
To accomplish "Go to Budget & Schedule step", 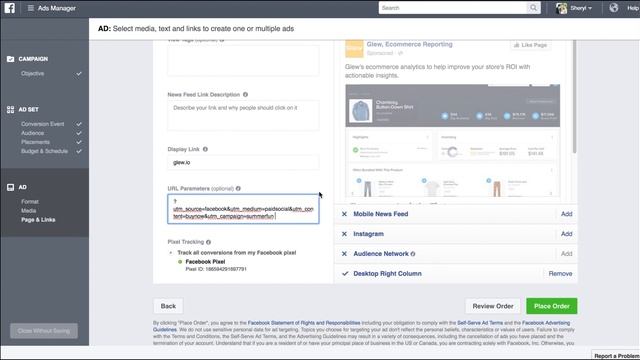I will click(44, 151).
